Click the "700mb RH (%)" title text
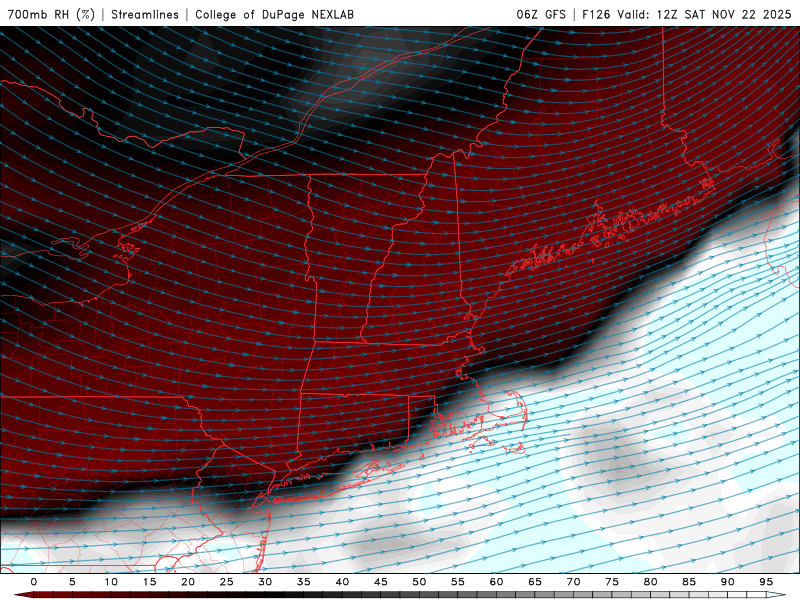This screenshot has width=800, height=600. [51, 14]
